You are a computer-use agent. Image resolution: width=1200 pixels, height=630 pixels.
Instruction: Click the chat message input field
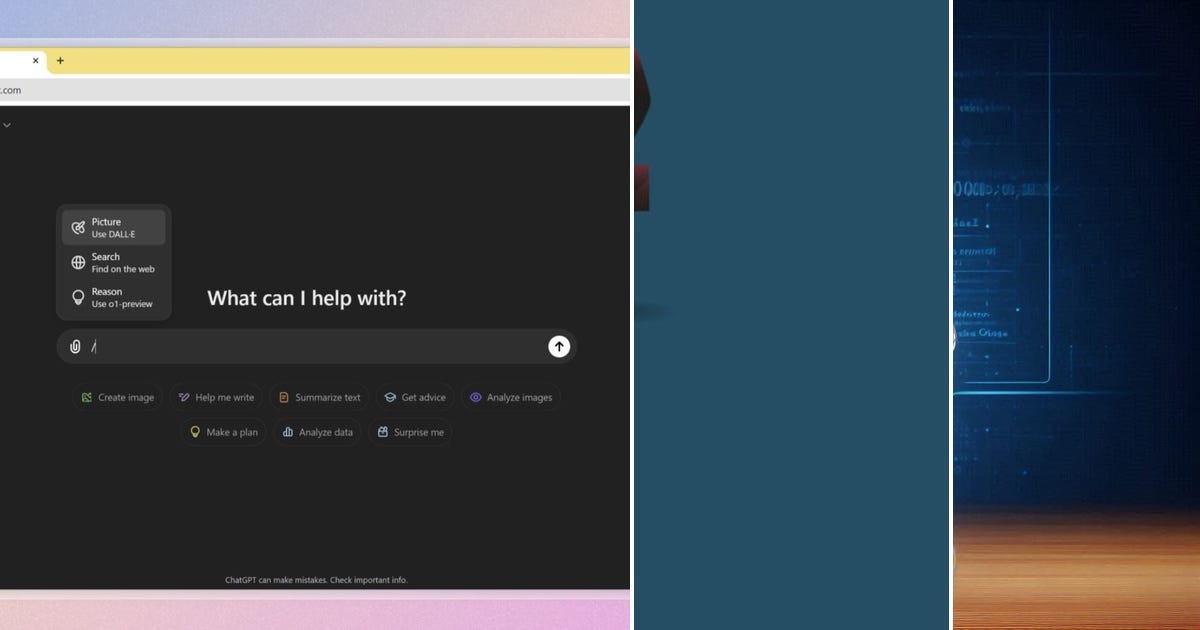pyautogui.click(x=300, y=347)
